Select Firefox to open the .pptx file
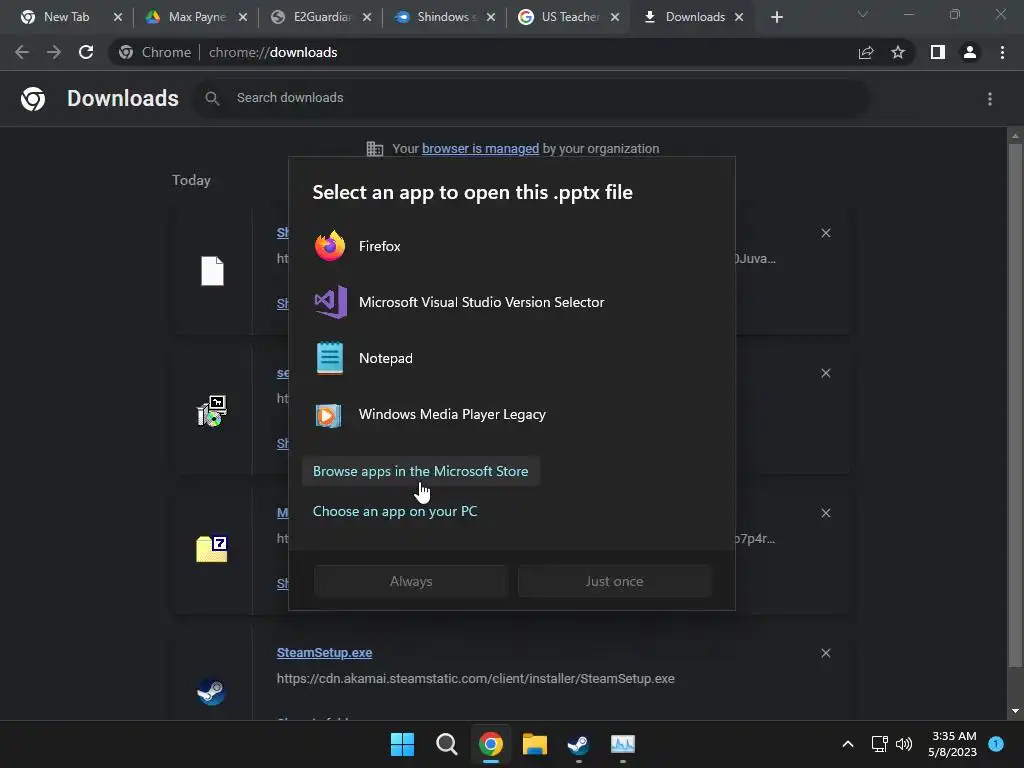1024x768 pixels. click(512, 246)
